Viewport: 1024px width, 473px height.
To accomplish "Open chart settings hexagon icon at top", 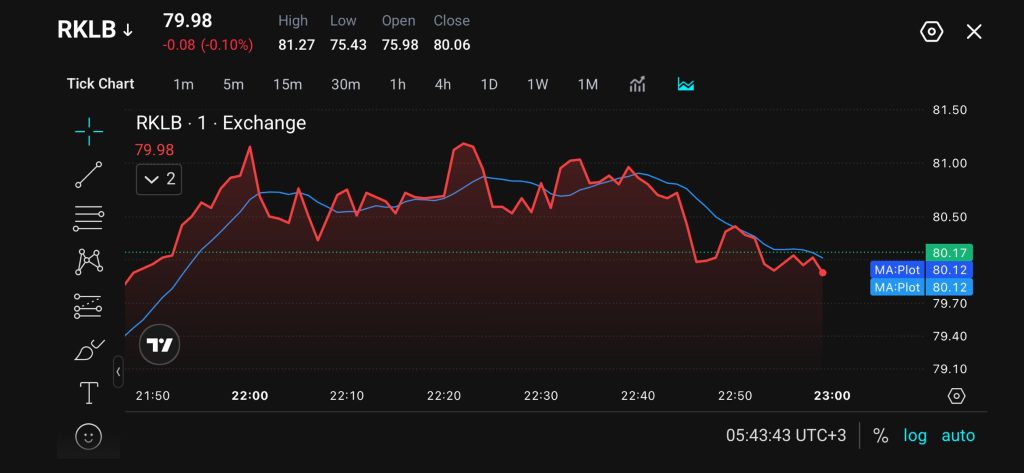I will (931, 31).
